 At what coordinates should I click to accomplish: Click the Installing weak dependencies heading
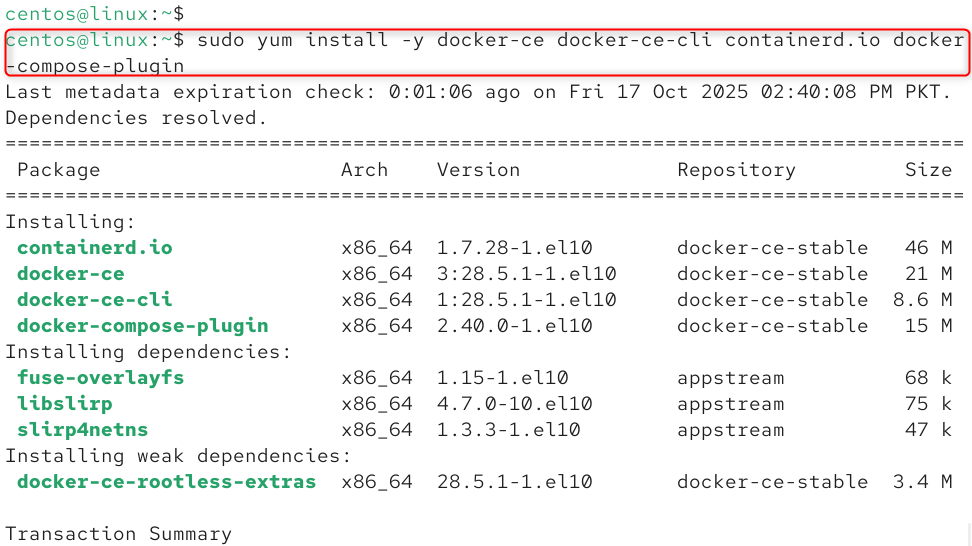178,456
